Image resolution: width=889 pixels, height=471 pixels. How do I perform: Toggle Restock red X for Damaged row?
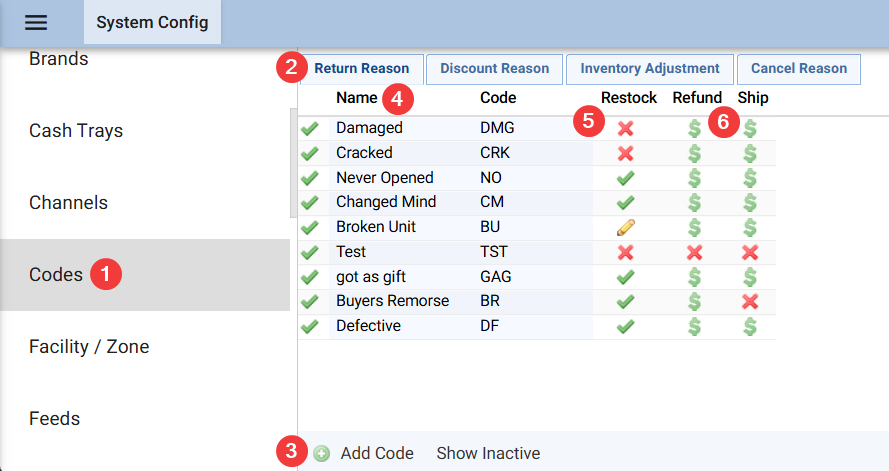pos(626,128)
